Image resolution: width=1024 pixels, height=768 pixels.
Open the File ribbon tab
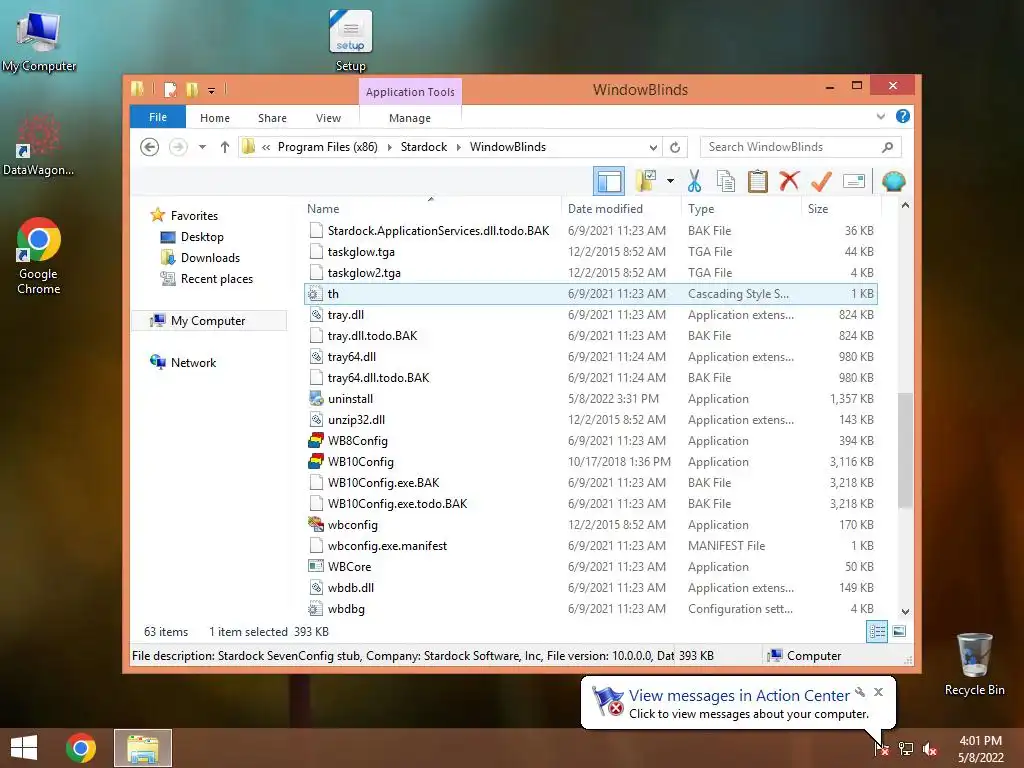pos(157,118)
